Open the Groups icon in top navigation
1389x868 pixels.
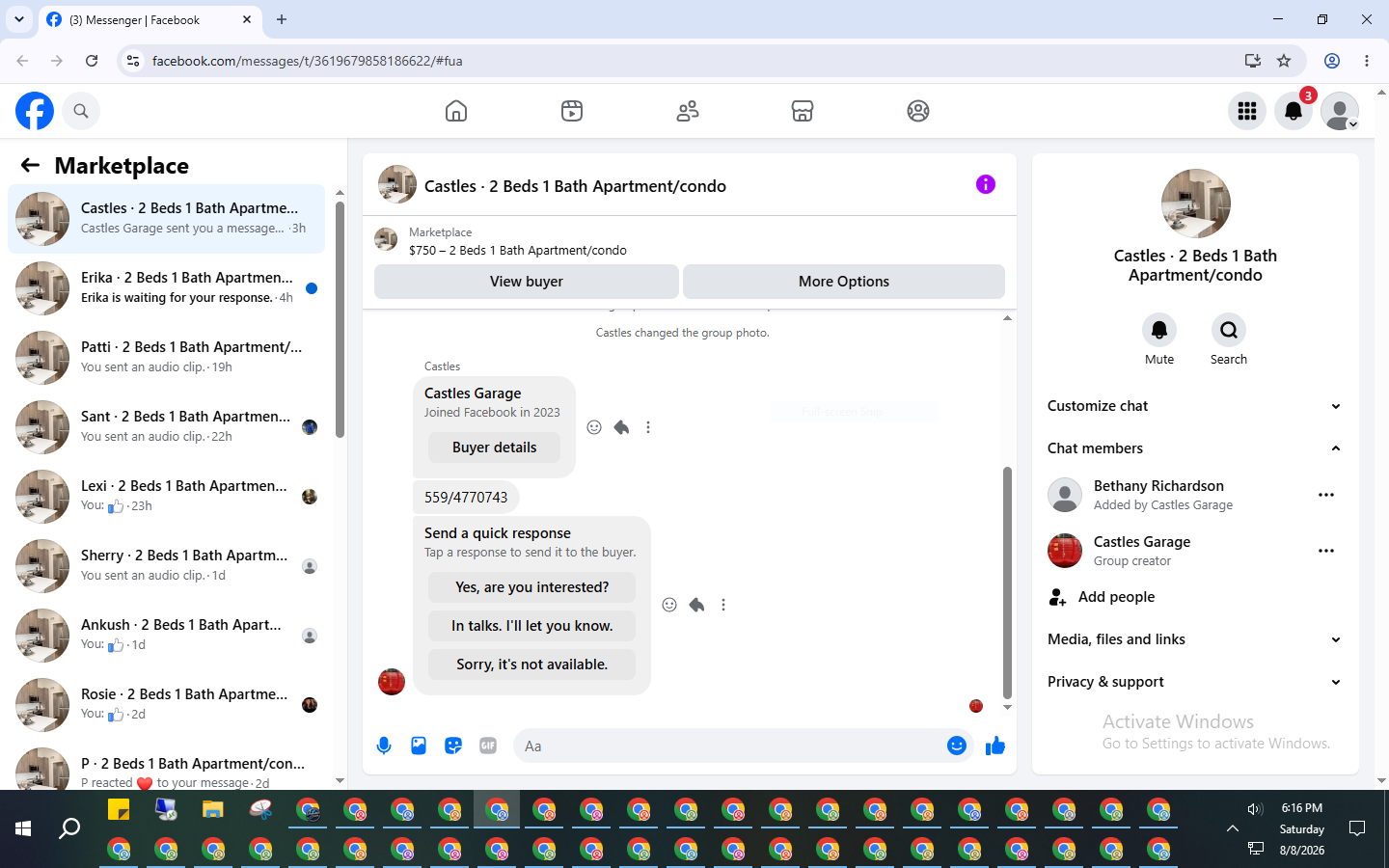(918, 111)
